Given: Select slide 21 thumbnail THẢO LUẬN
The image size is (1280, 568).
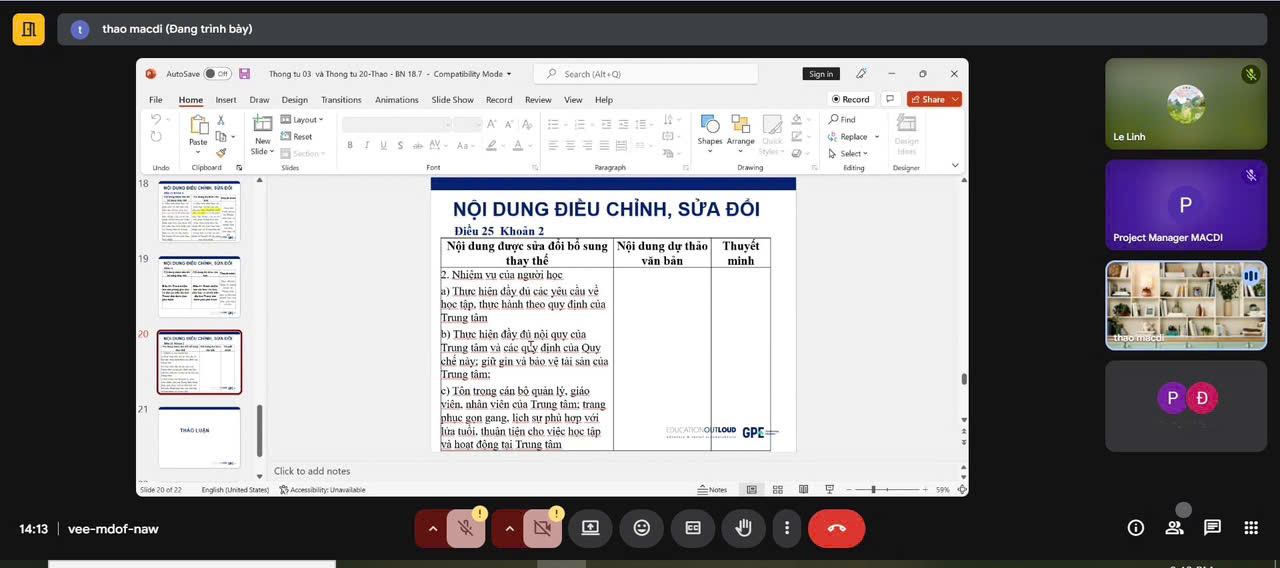Looking at the screenshot, I should tap(199, 436).
